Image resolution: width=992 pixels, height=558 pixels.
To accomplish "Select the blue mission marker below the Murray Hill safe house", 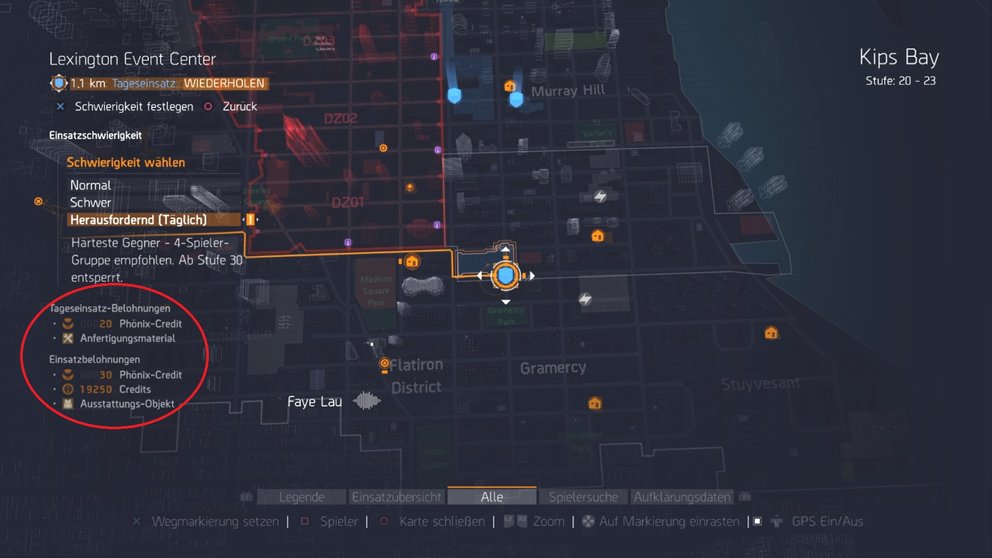I will pyautogui.click(x=516, y=100).
